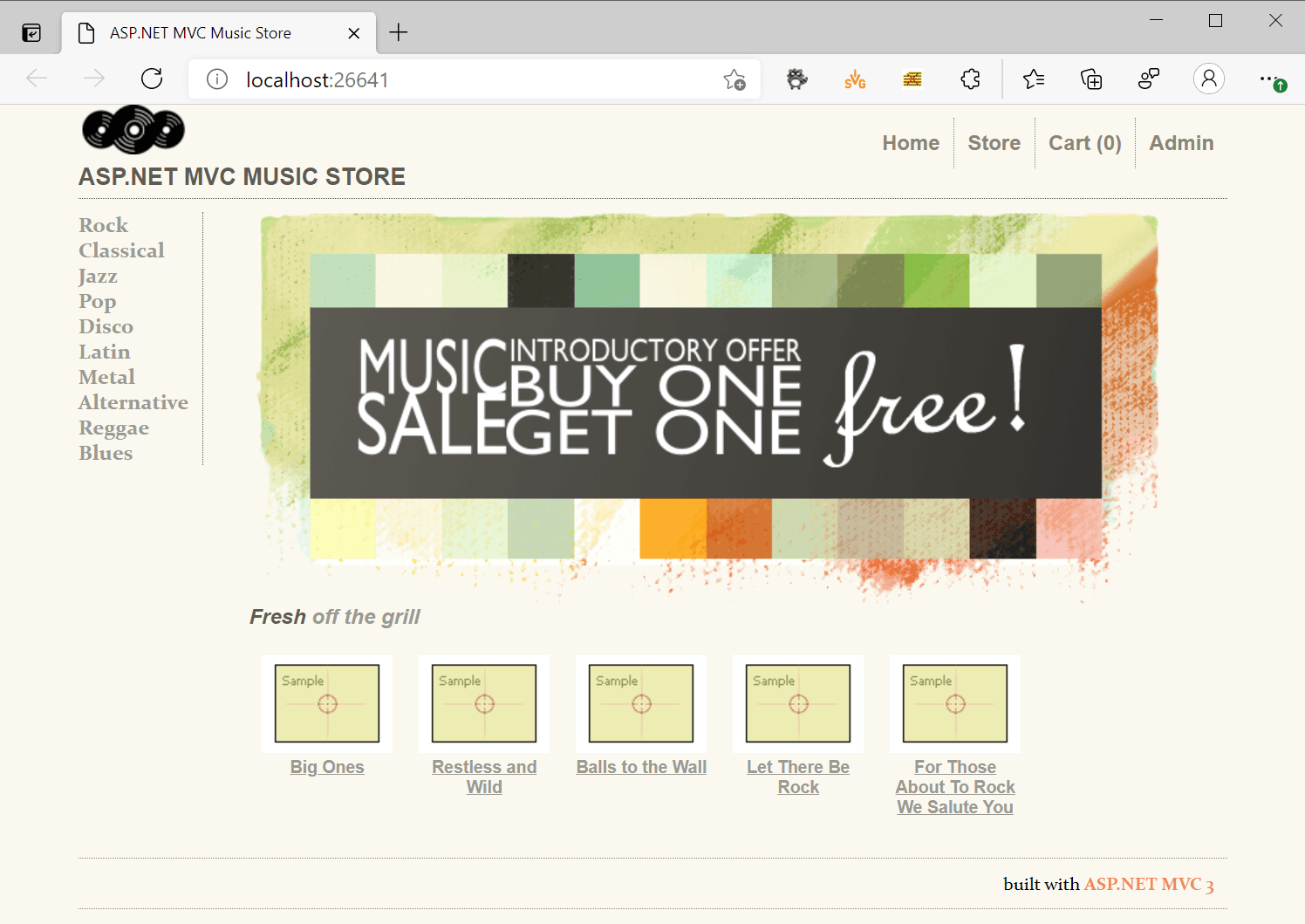
Task: Click the browser back arrow
Action: tap(37, 79)
